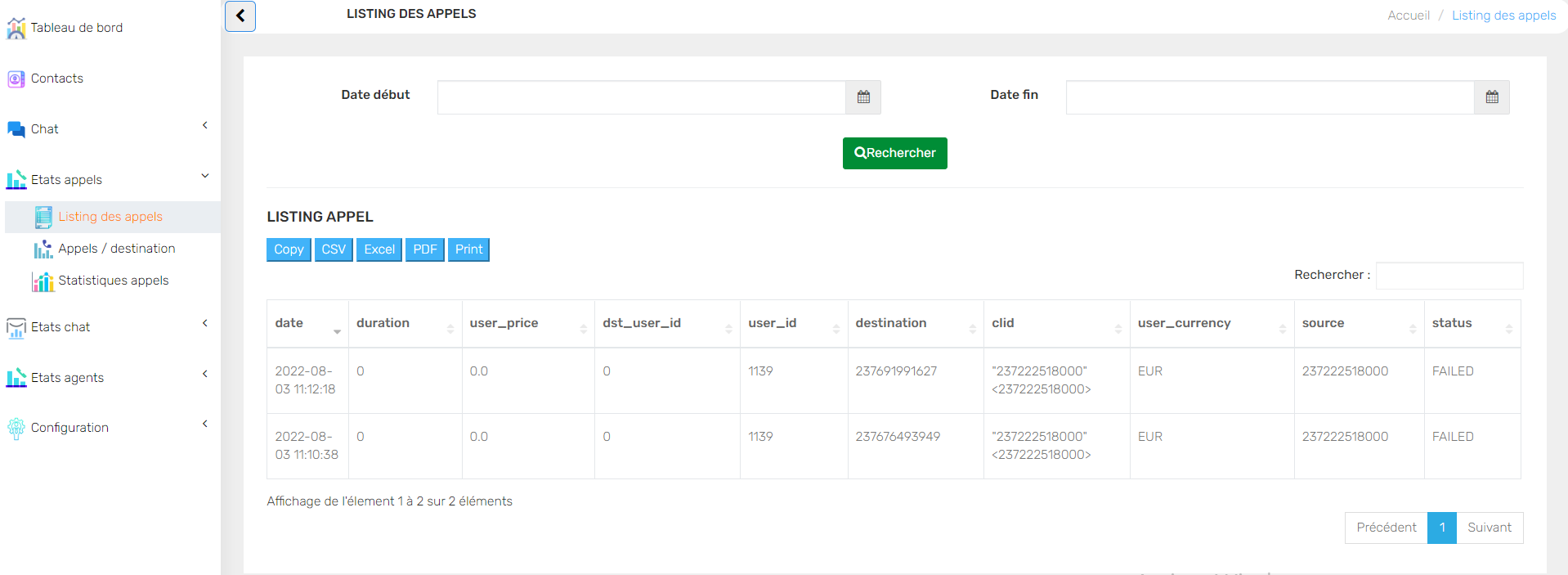Select Listing des appels menu item

110,217
